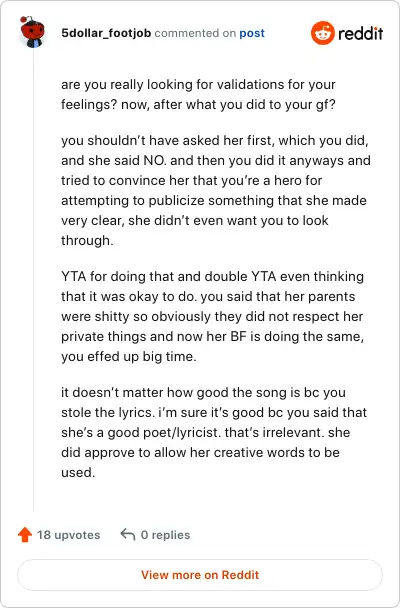Click the 'reddit' wordmark text
This screenshot has width=400, height=608.
(360, 33)
